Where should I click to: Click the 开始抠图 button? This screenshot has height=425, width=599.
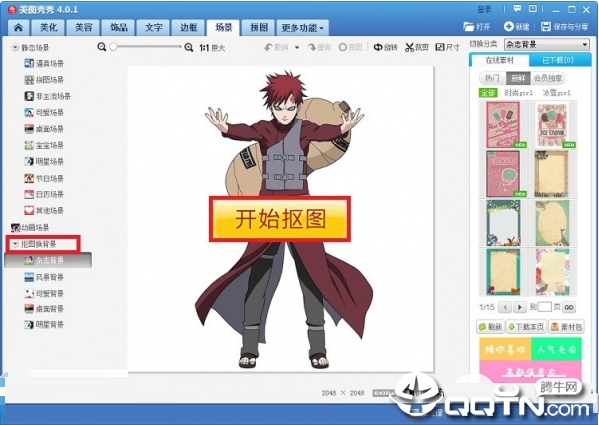280,219
